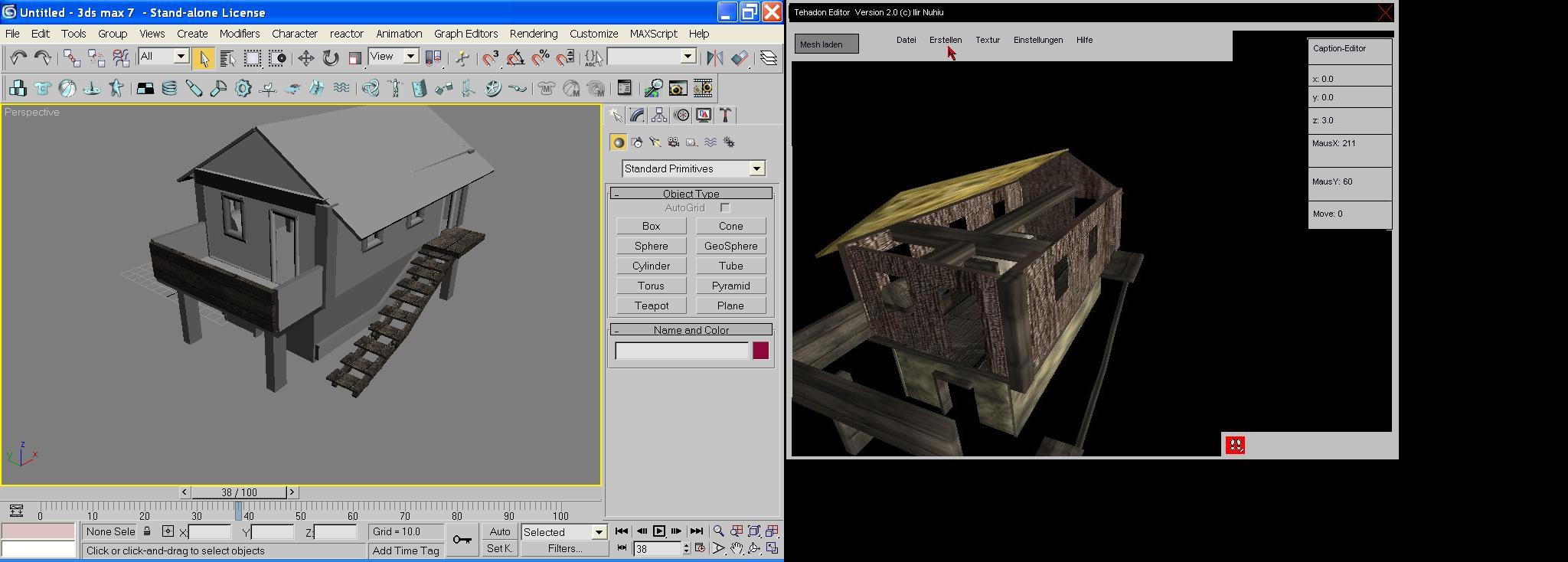Toggle Auto Key animation mode
Screen dimensions: 1568x562
(x=499, y=531)
